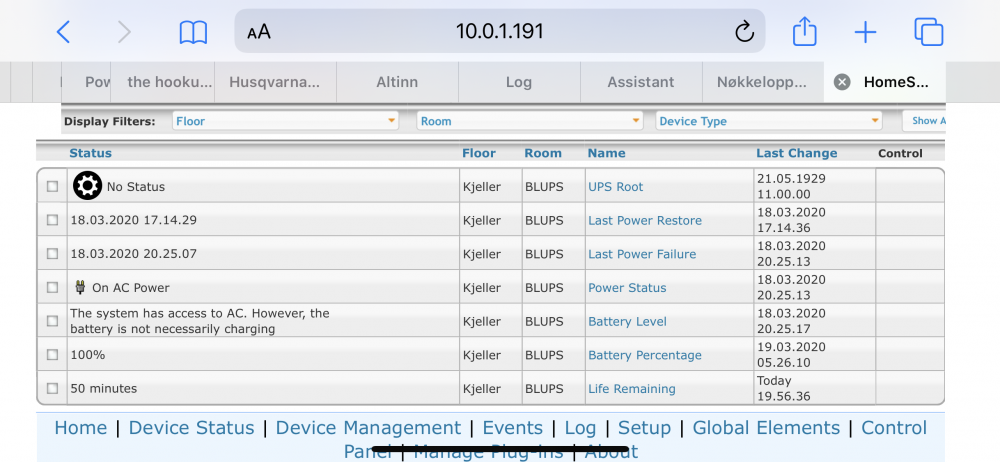
Task: Check the 50 minutes row checkbox
Action: click(x=52, y=389)
